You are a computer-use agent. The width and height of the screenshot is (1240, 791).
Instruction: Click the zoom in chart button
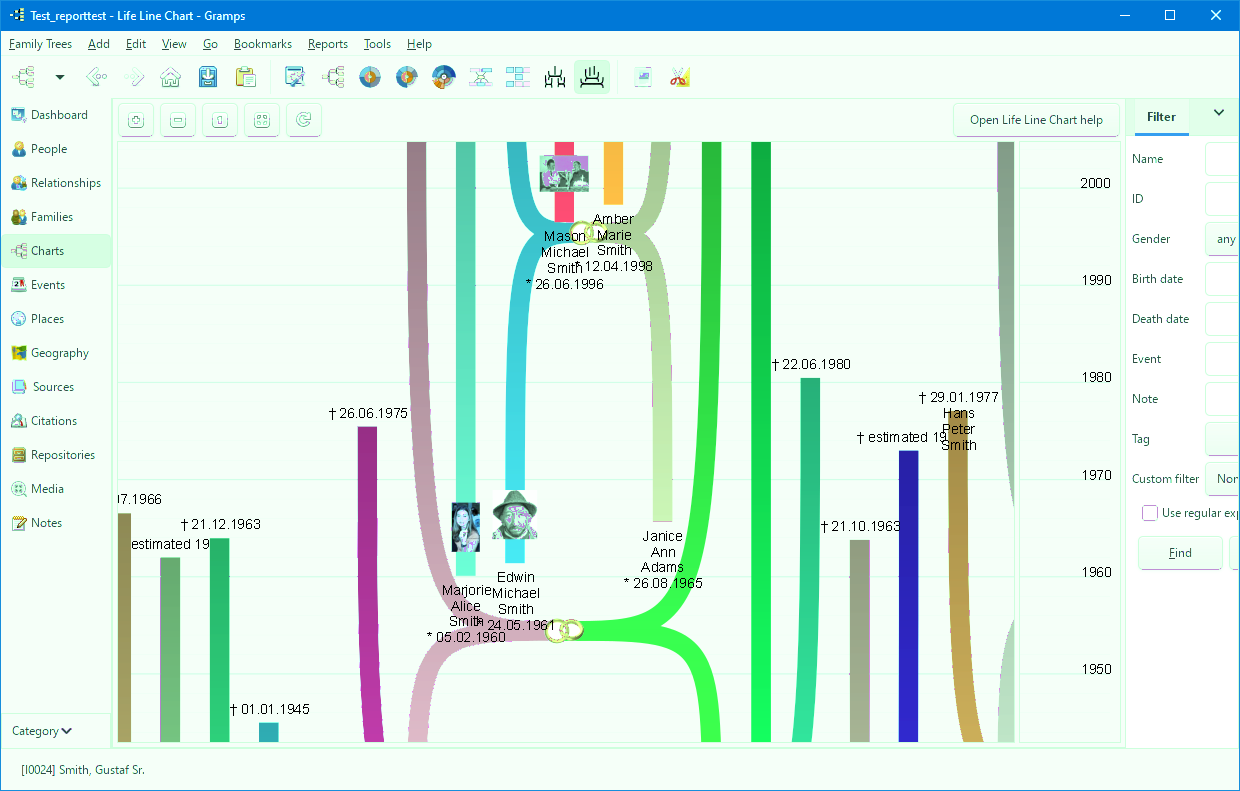click(137, 120)
